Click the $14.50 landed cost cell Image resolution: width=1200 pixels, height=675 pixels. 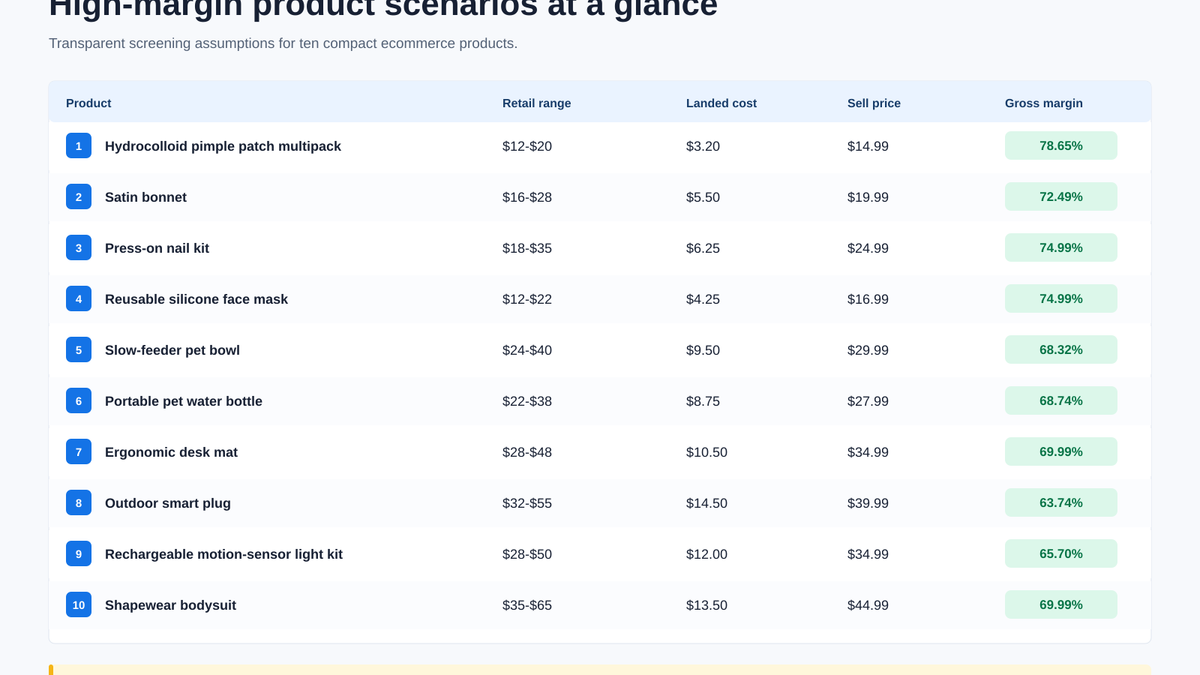point(707,503)
